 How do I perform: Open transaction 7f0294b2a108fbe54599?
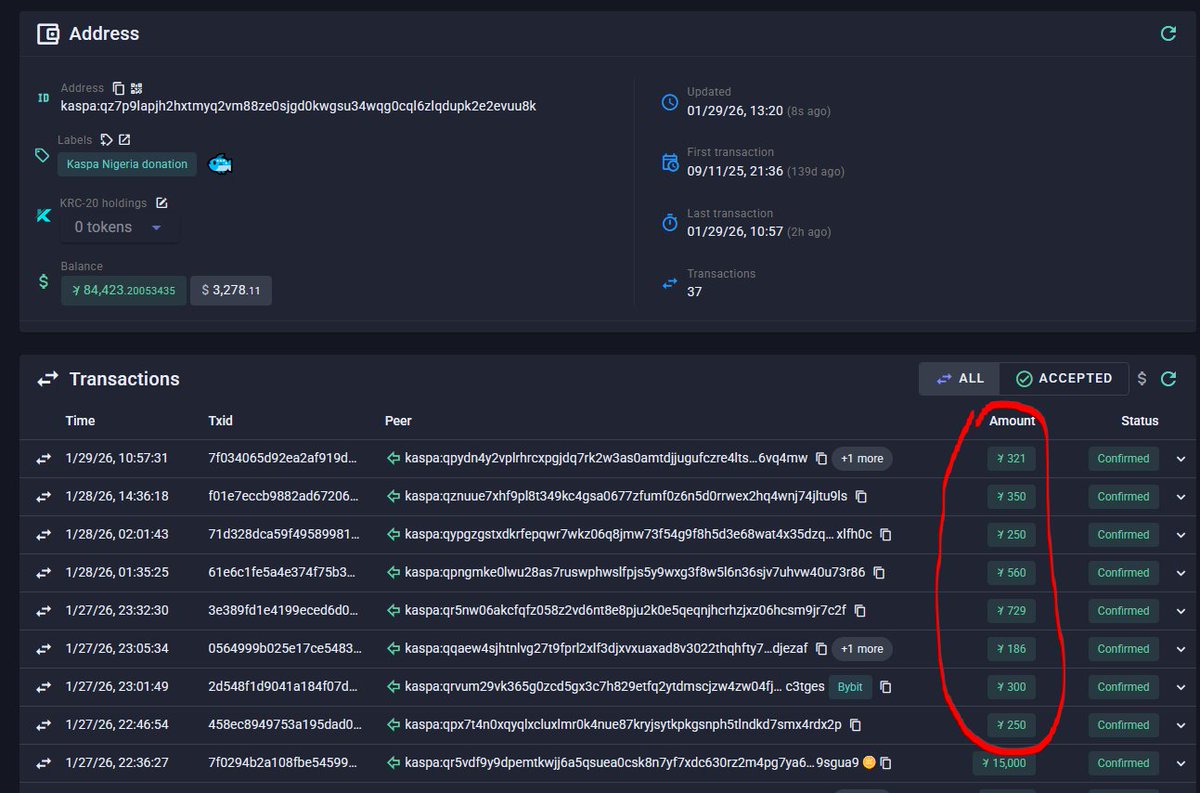(x=282, y=763)
